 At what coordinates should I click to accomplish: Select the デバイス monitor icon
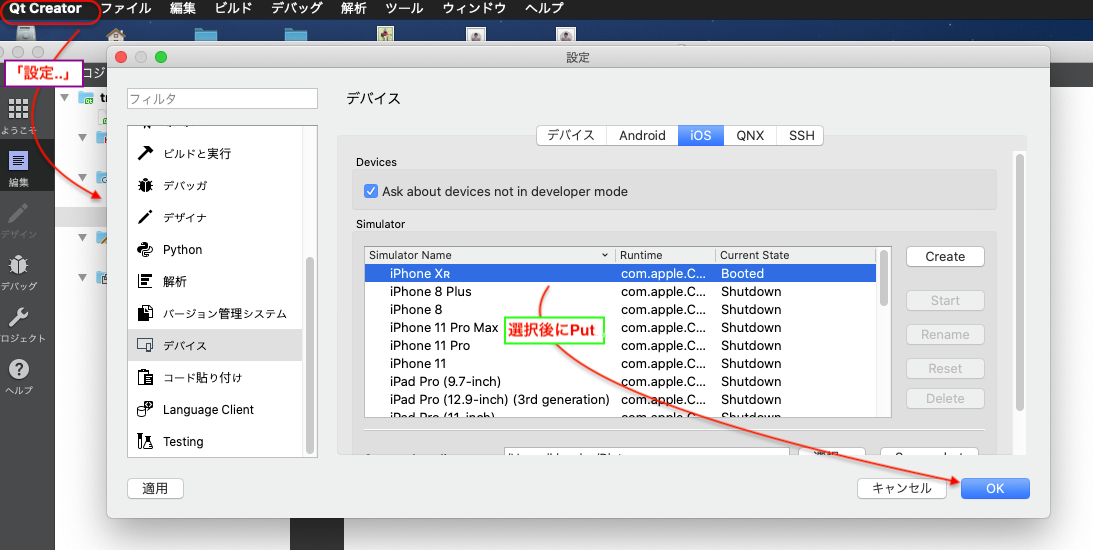point(145,345)
